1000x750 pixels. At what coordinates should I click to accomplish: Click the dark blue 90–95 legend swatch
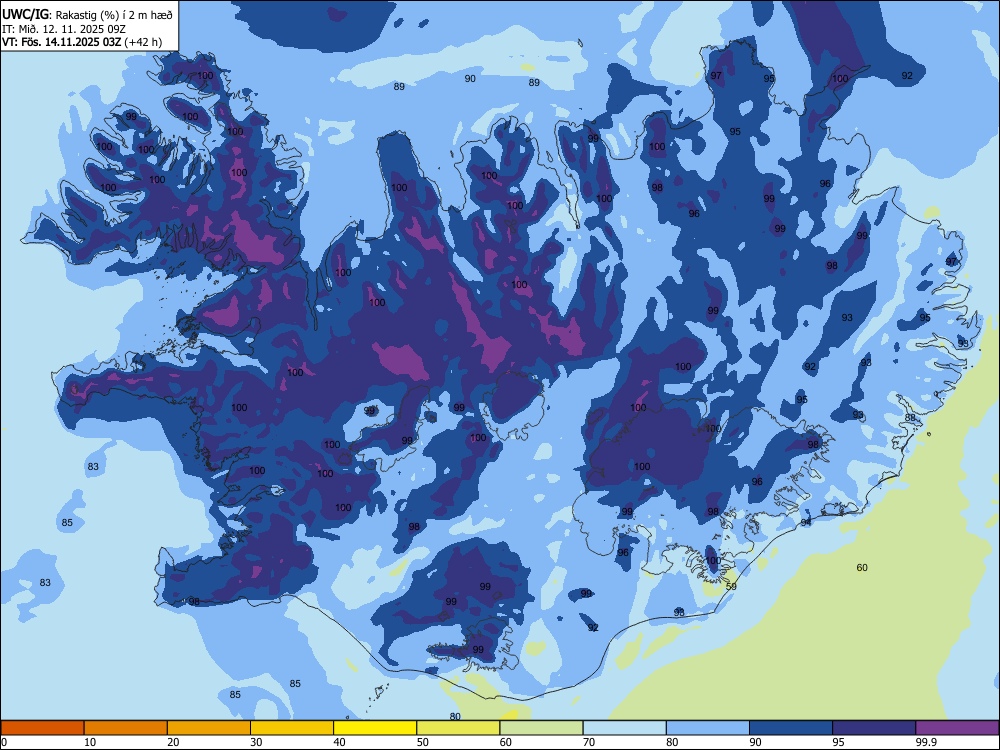point(791,728)
